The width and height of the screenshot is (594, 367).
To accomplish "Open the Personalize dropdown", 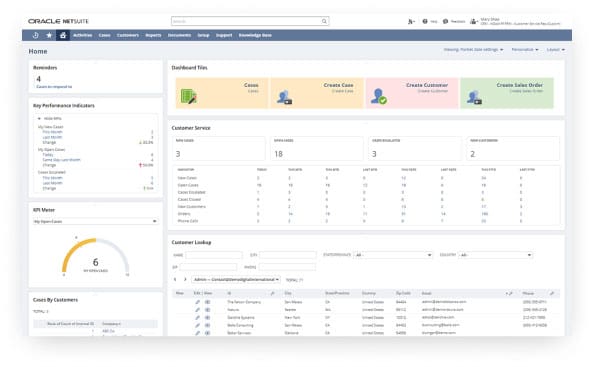I will pyautogui.click(x=525, y=50).
